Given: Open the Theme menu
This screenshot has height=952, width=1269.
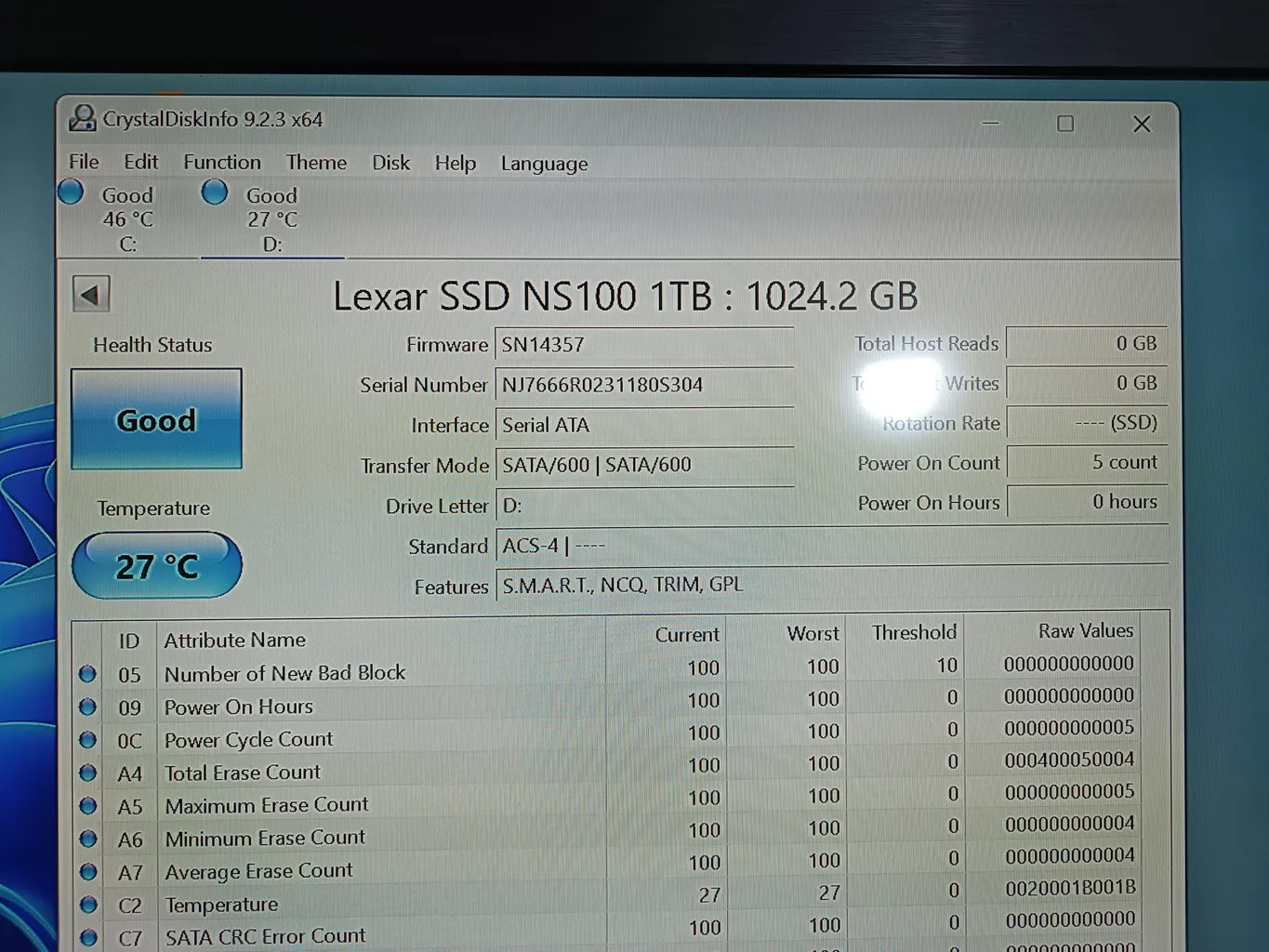Looking at the screenshot, I should pyautogui.click(x=316, y=163).
